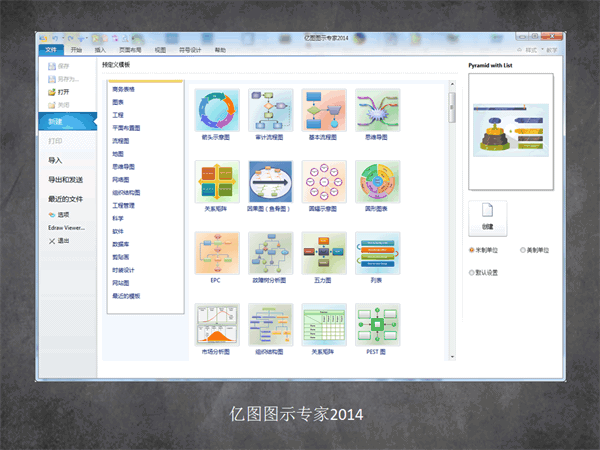Click the template scrollbar down arrow

pyautogui.click(x=452, y=357)
